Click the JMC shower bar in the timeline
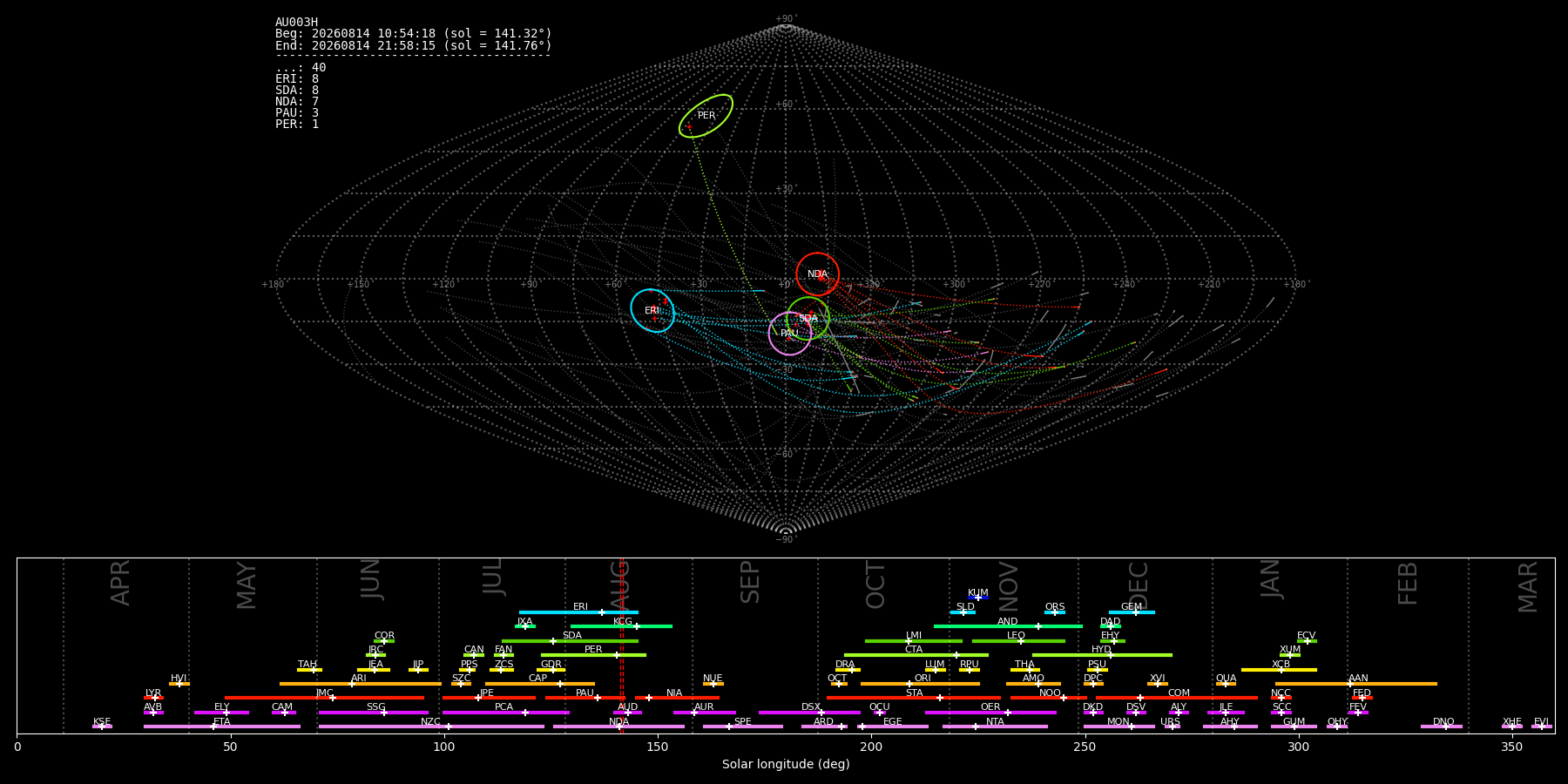Image resolution: width=1568 pixels, height=784 pixels. coord(324,698)
